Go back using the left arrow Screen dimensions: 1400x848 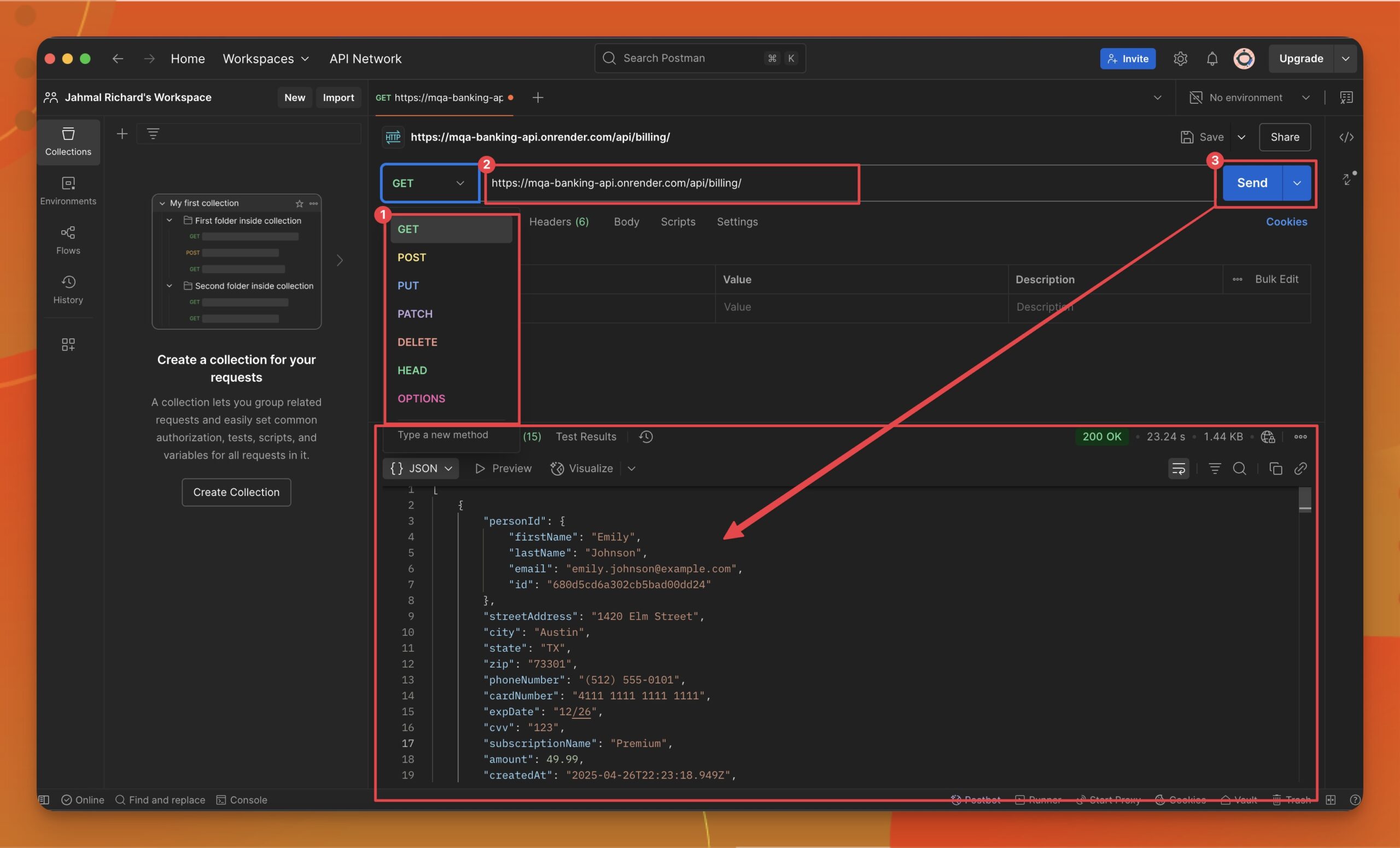pos(118,59)
